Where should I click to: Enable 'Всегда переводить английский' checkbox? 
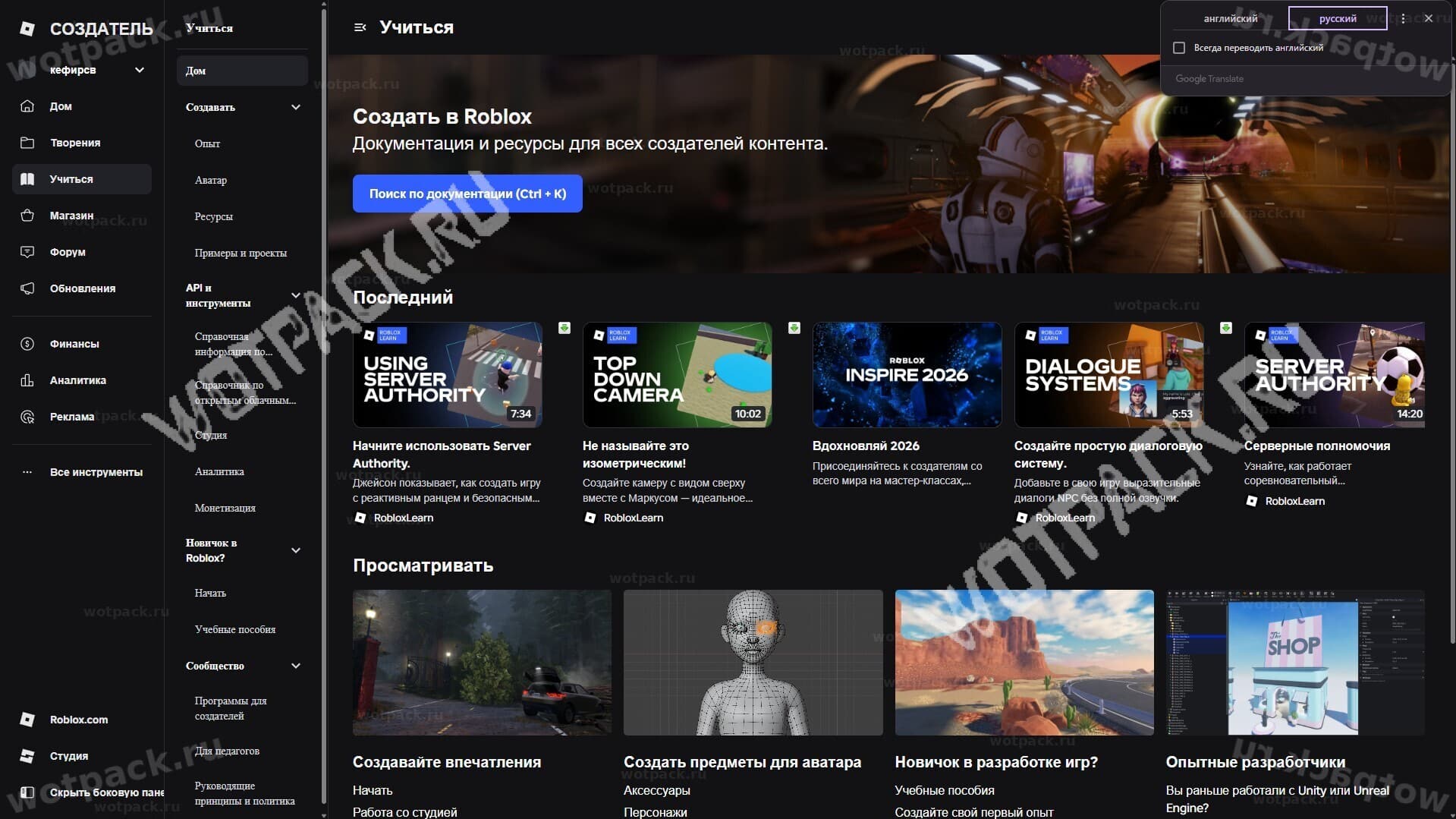(1179, 48)
